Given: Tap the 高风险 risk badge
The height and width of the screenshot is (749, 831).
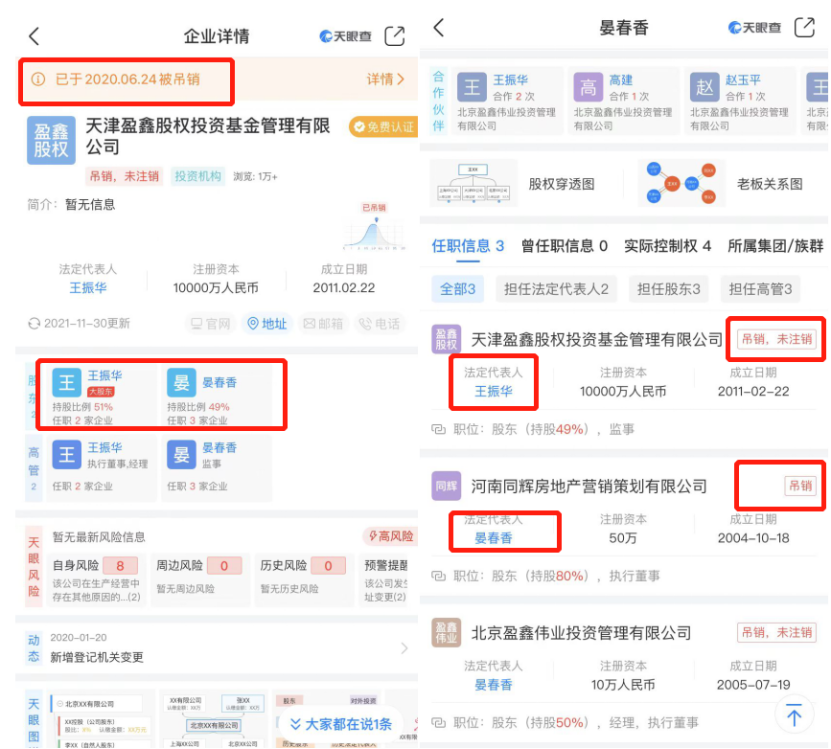Looking at the screenshot, I should tap(391, 536).
